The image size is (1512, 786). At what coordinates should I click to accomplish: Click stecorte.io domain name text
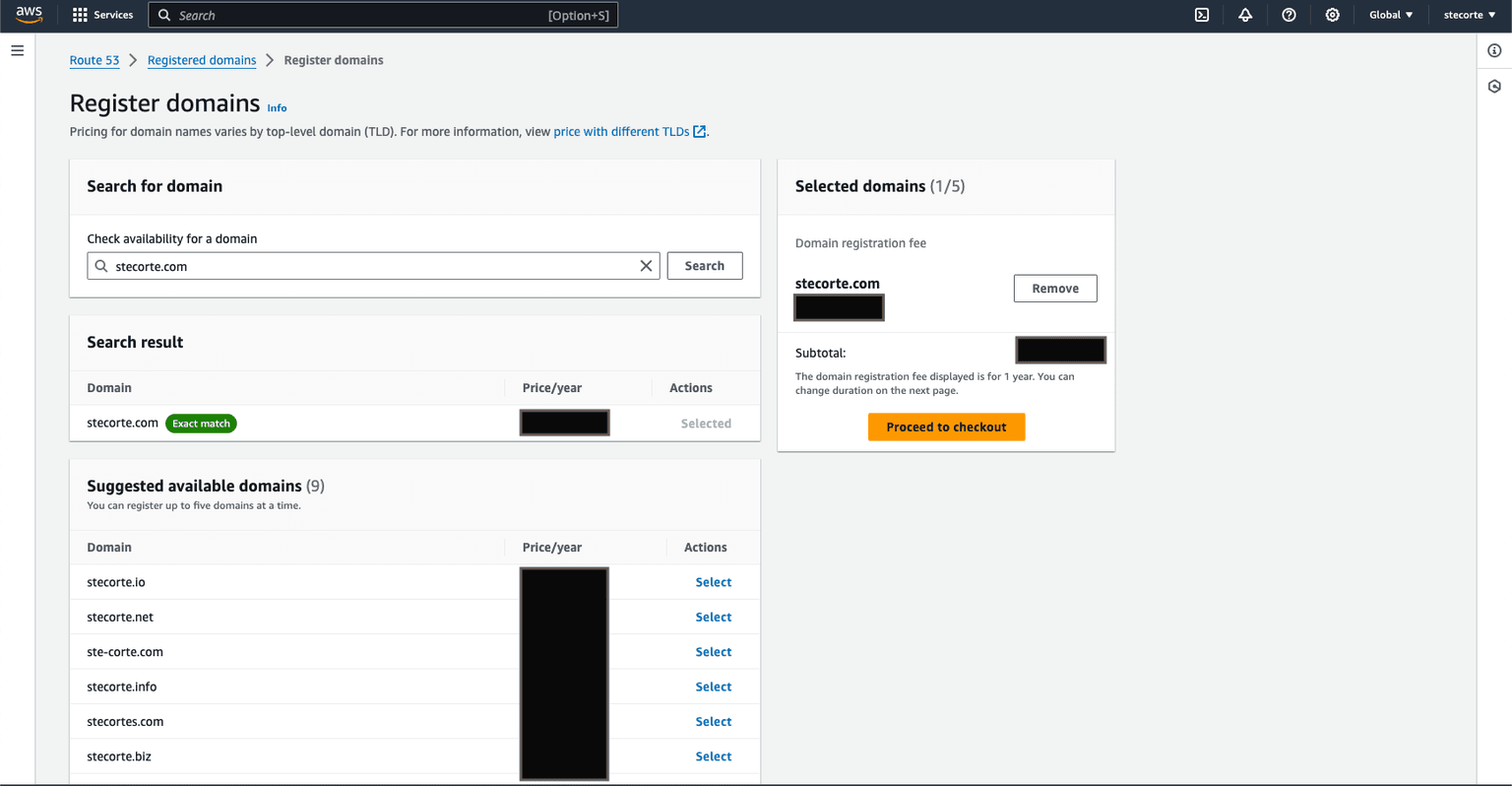[116, 582]
